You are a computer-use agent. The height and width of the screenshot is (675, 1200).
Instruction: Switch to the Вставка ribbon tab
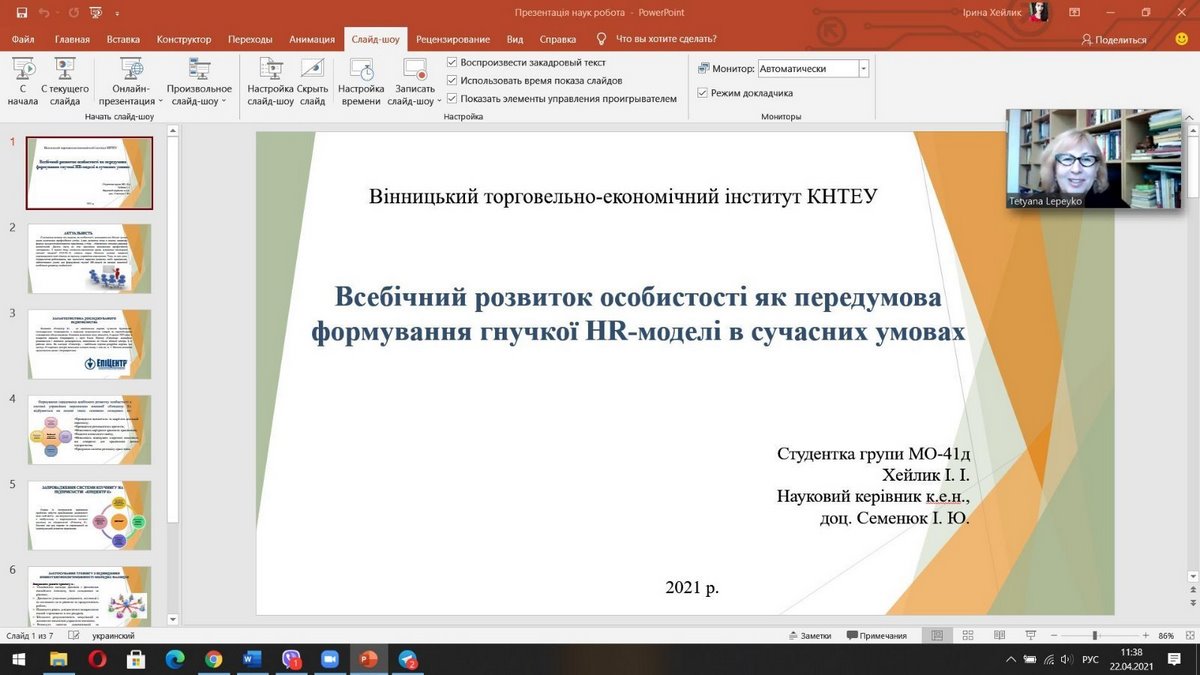123,39
